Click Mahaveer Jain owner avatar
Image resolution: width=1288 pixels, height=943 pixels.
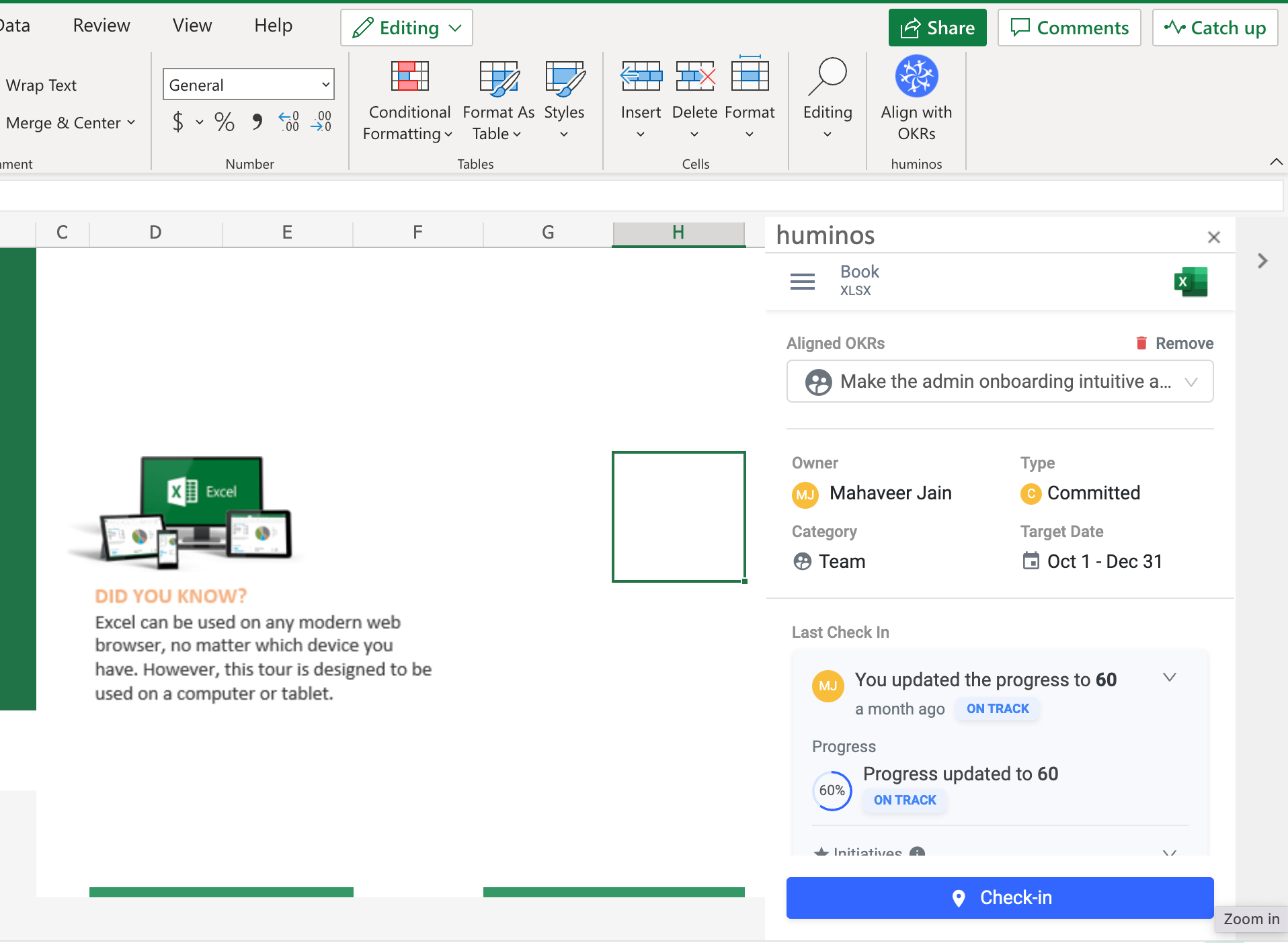point(805,495)
